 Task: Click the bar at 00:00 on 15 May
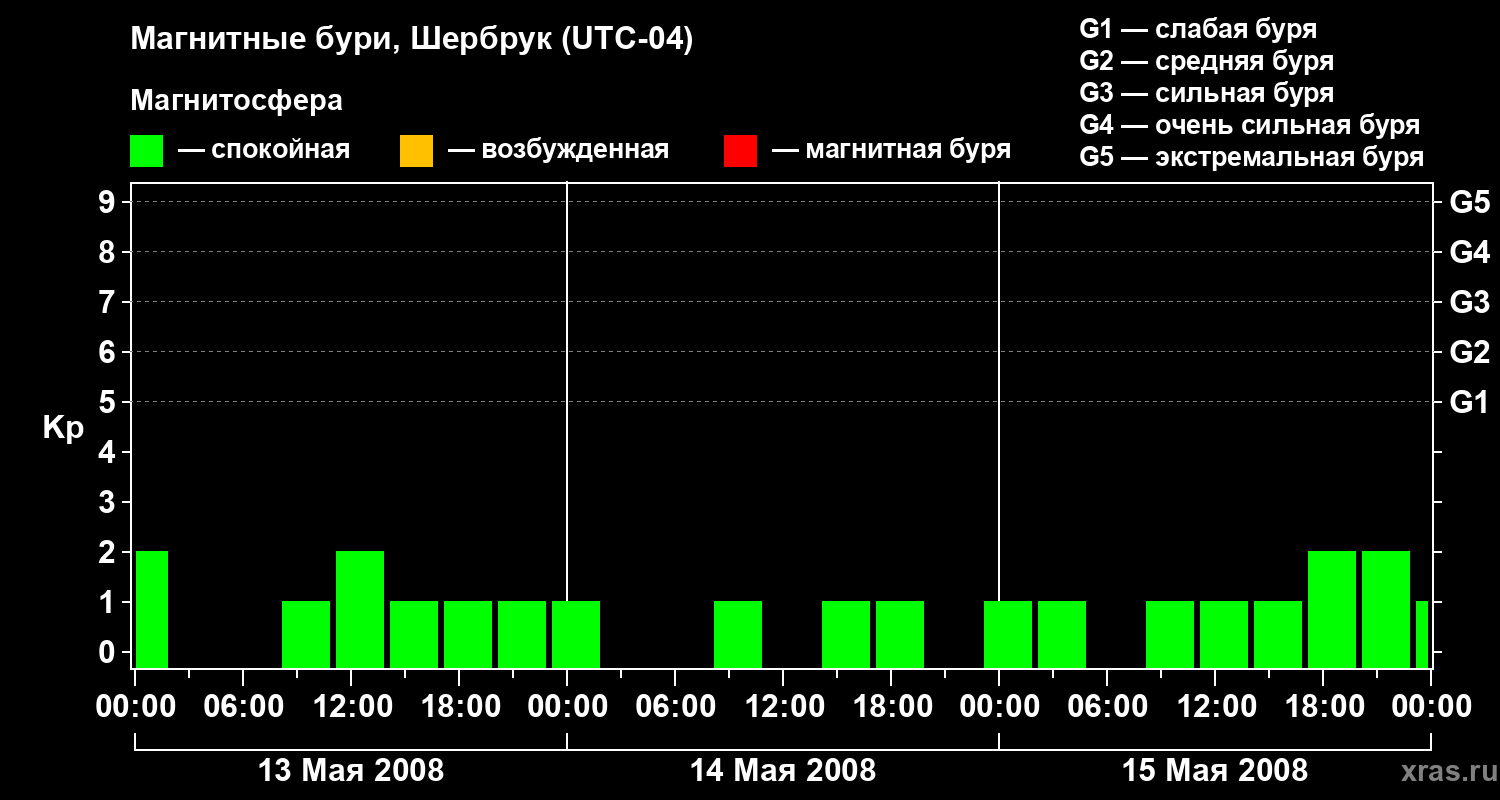pyautogui.click(x=1008, y=634)
